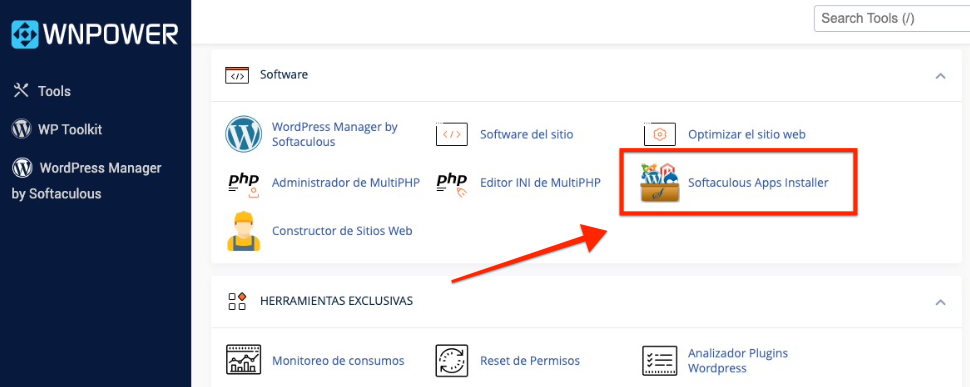The image size is (970, 387).
Task: Click the Monitoreo de consumos chart icon
Action: pos(243,360)
